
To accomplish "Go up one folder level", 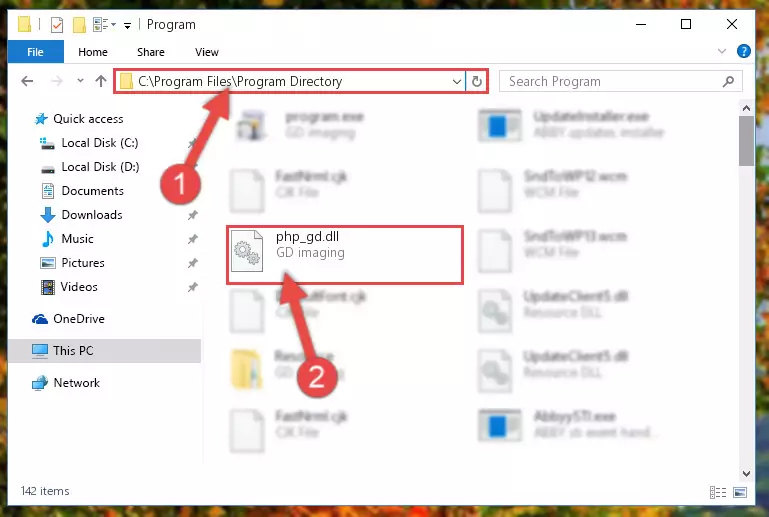I will click(x=101, y=81).
